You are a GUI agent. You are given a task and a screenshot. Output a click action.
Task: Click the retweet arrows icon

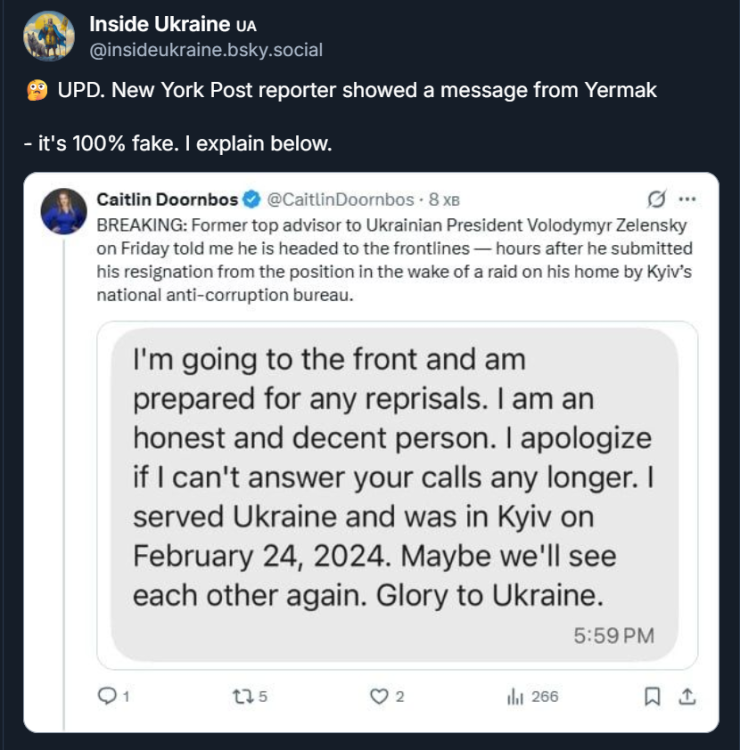[x=242, y=696]
